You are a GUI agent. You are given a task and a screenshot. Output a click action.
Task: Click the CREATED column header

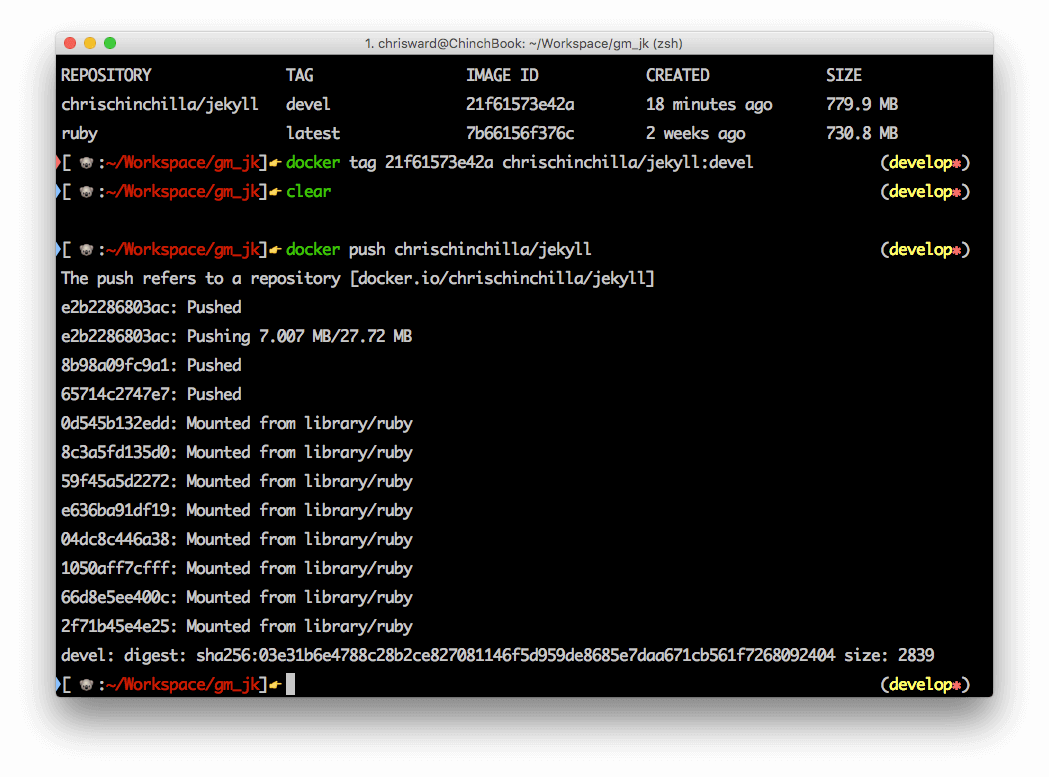(x=677, y=75)
